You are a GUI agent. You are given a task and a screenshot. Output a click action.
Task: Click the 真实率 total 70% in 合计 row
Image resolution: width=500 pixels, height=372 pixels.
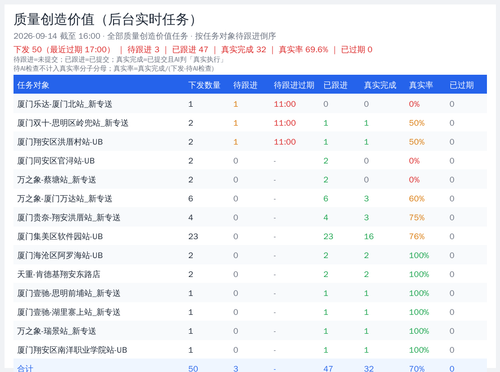[x=417, y=369]
